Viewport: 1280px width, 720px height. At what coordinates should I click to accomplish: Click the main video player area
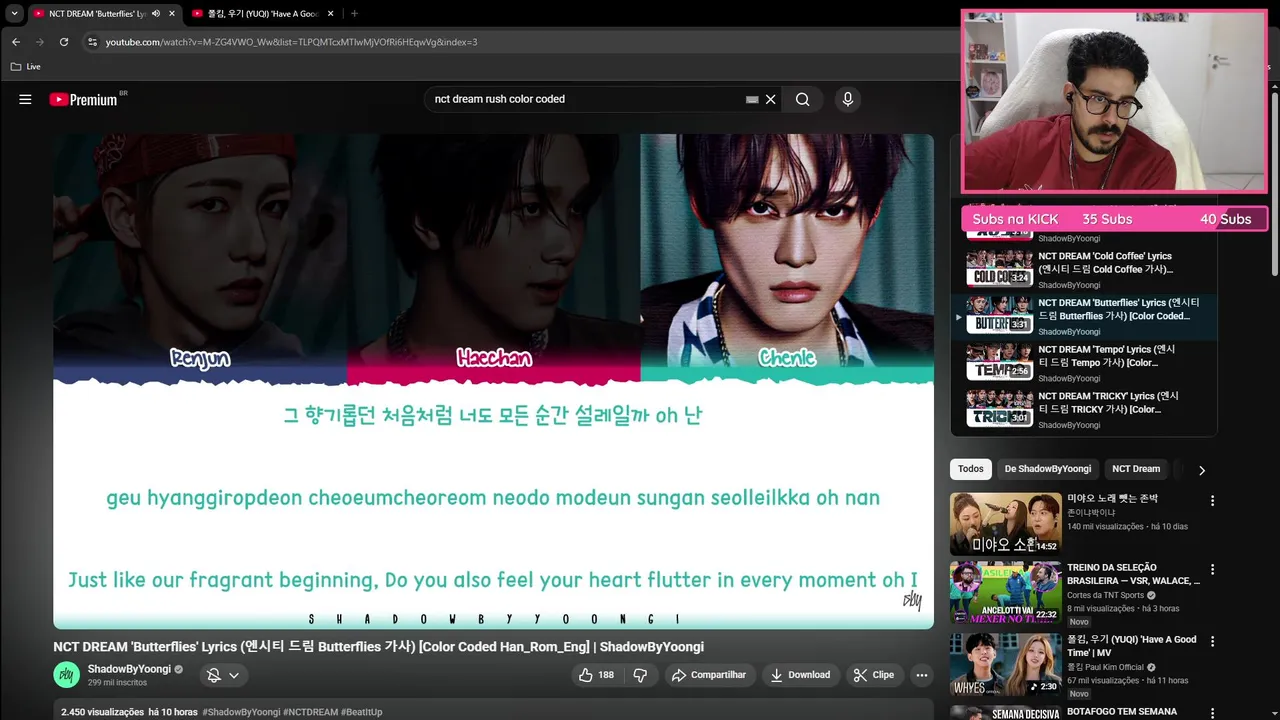(x=493, y=382)
